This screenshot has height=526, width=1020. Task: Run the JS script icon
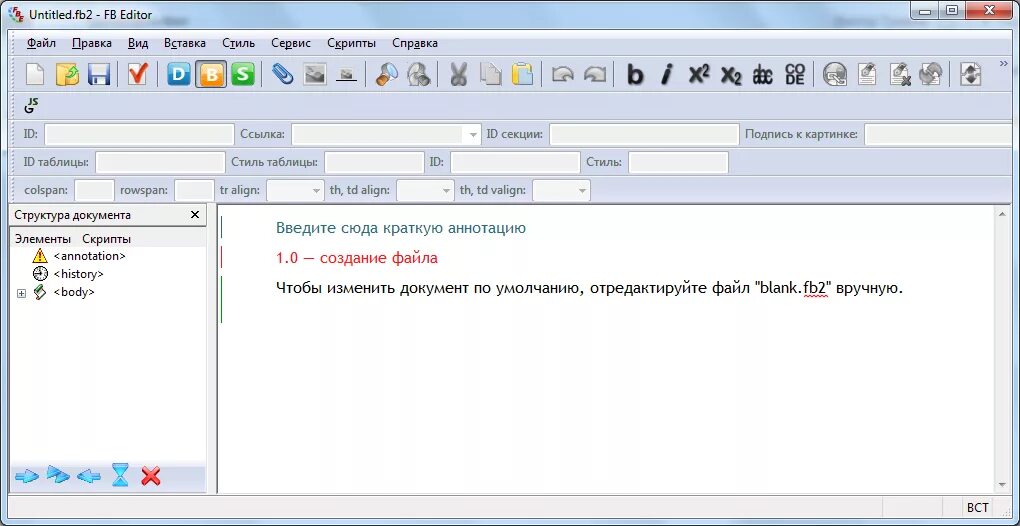31,106
